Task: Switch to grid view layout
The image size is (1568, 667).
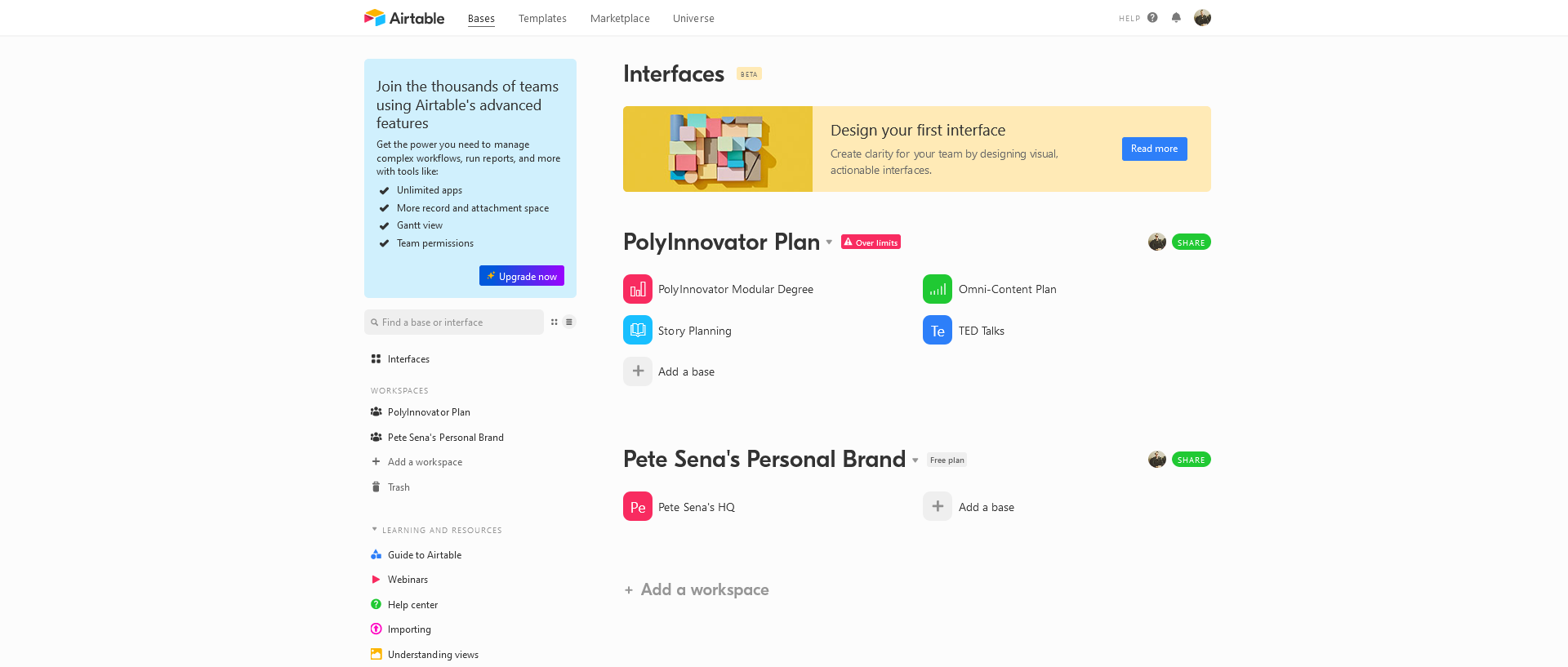Action: click(x=555, y=322)
